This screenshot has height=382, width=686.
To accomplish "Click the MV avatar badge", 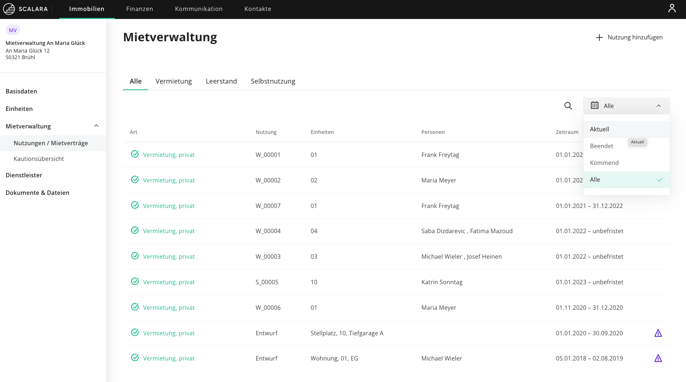I will tap(13, 30).
